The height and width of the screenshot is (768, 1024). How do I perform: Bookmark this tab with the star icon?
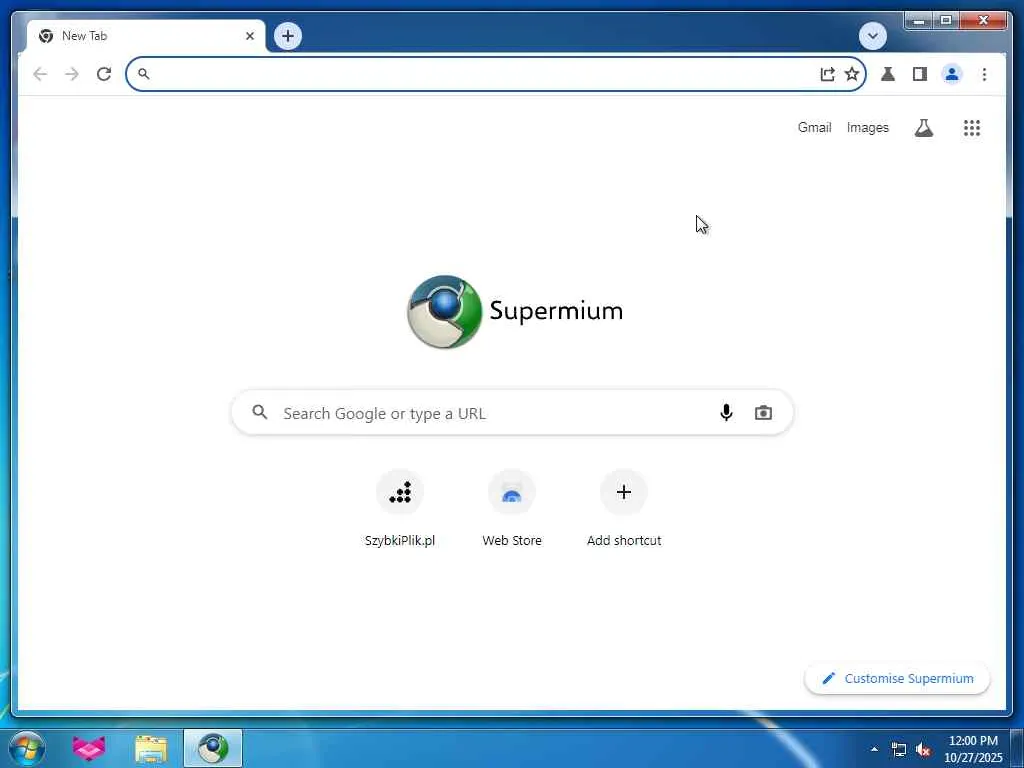pyautogui.click(x=852, y=74)
